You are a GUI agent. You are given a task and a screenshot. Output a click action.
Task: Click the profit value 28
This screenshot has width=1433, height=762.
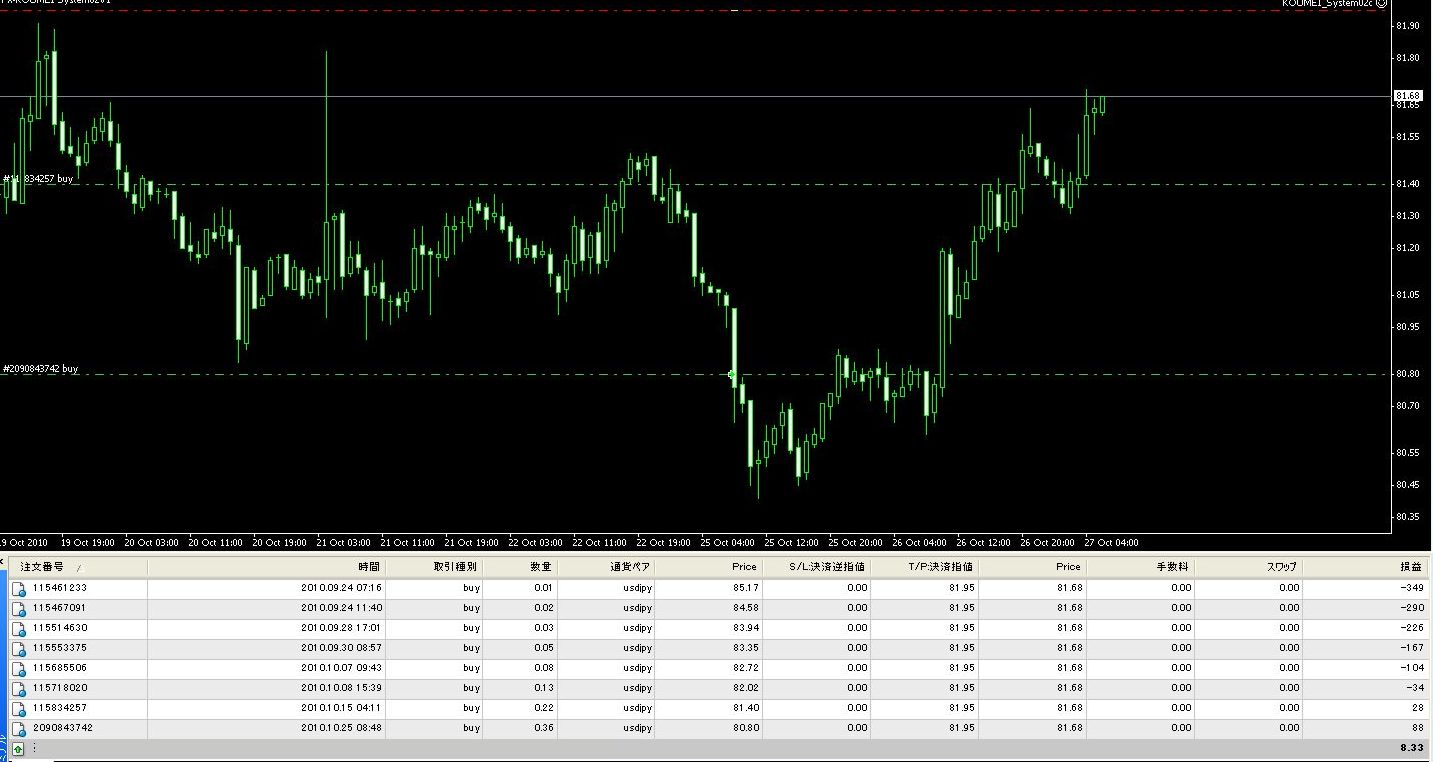pyautogui.click(x=1417, y=708)
